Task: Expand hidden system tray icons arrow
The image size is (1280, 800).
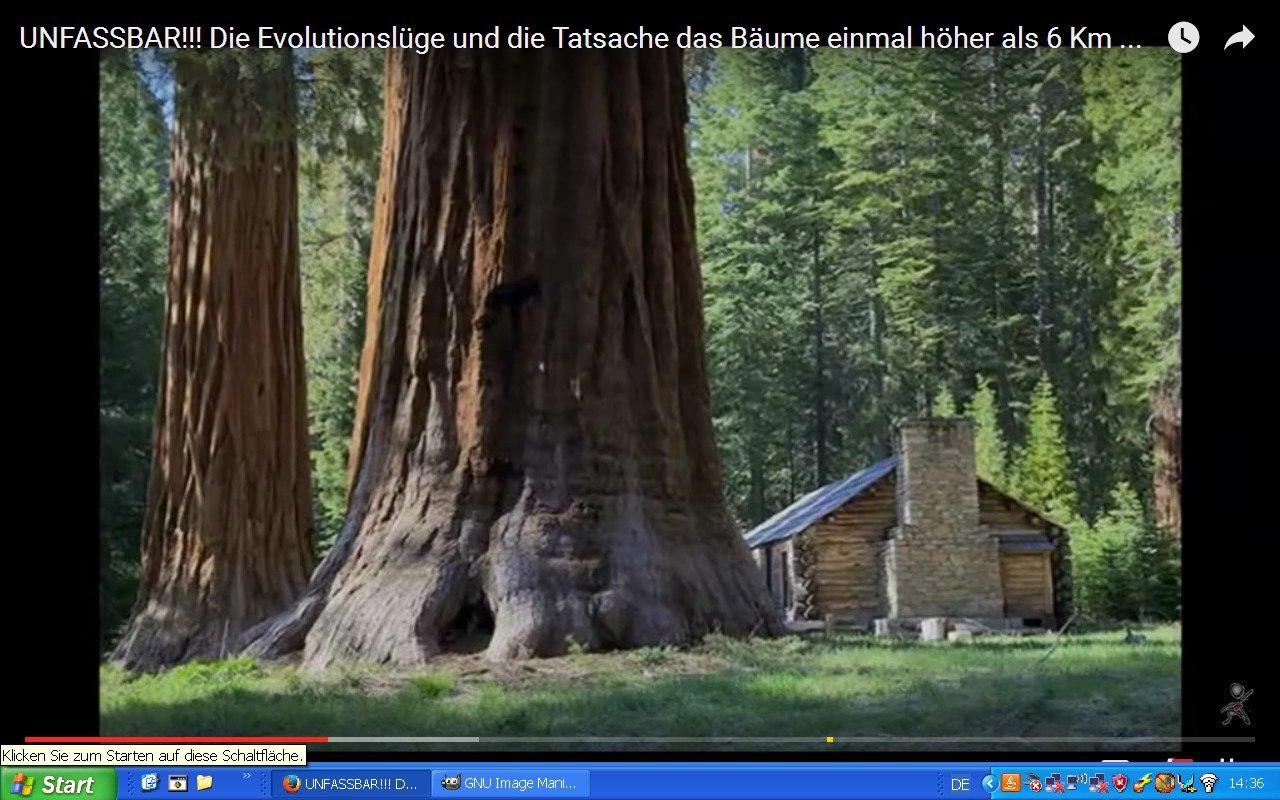Action: click(x=990, y=784)
